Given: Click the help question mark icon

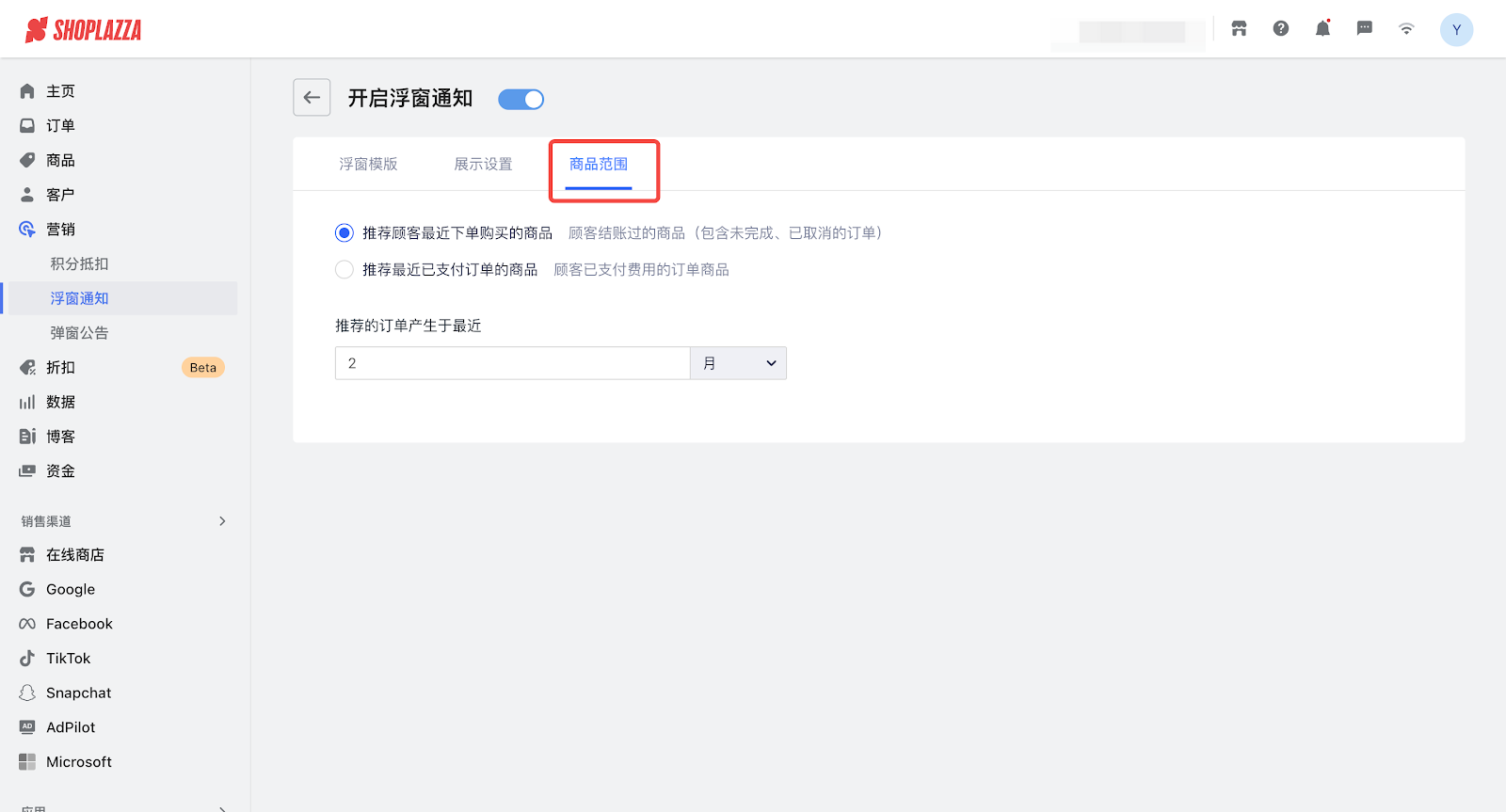Looking at the screenshot, I should click(1281, 29).
